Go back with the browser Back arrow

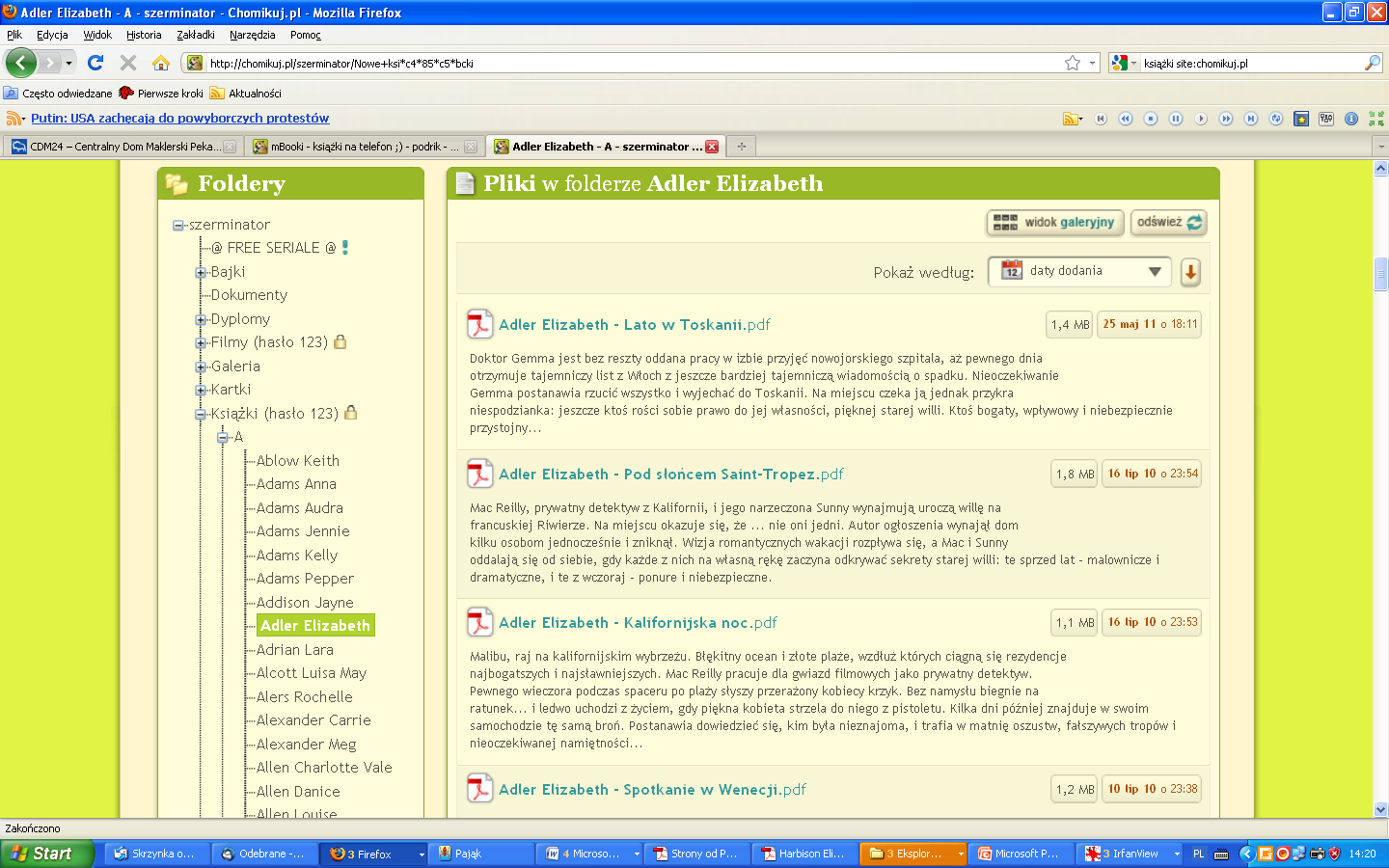coord(20,63)
